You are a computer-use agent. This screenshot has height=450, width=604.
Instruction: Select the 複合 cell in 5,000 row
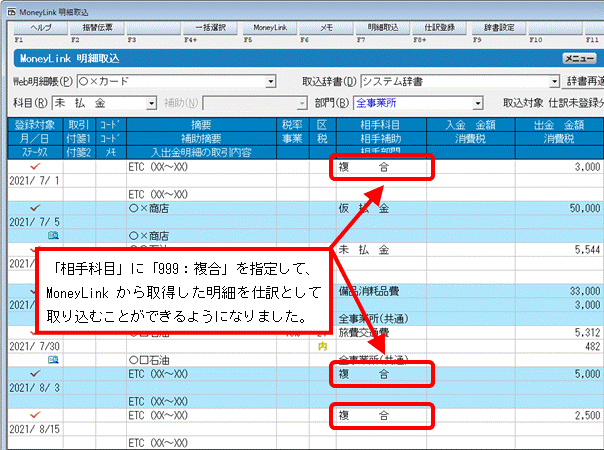381,374
